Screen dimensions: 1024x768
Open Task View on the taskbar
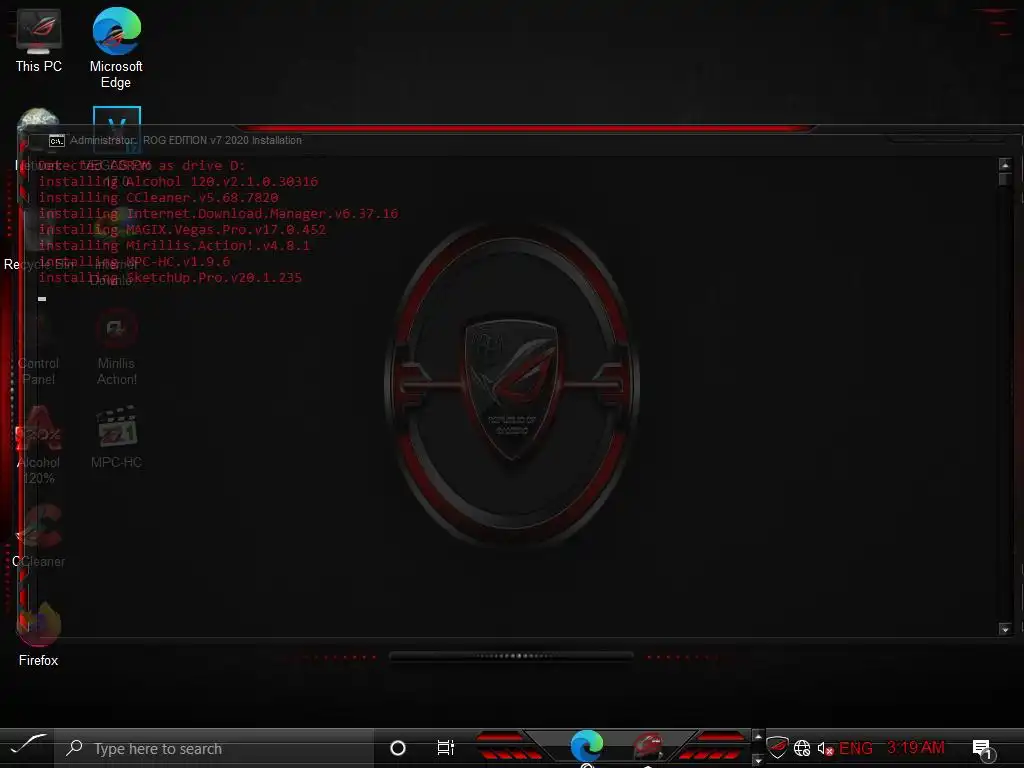click(445, 748)
